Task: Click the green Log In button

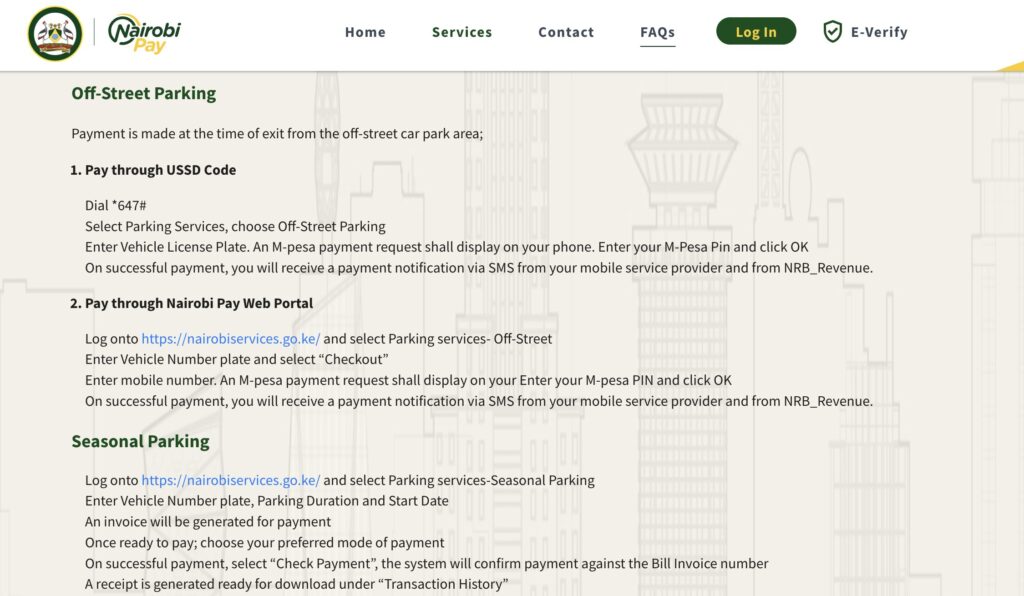Action: [x=756, y=31]
